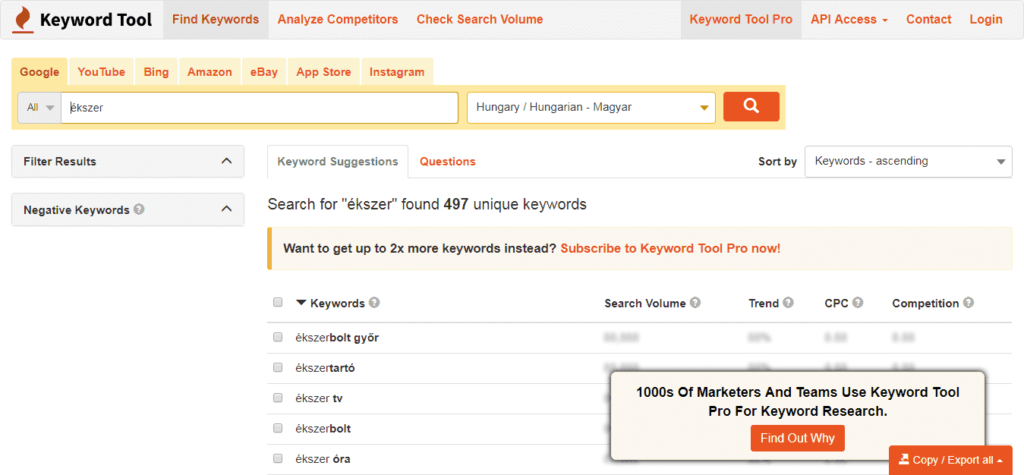Click the Login link

986,20
